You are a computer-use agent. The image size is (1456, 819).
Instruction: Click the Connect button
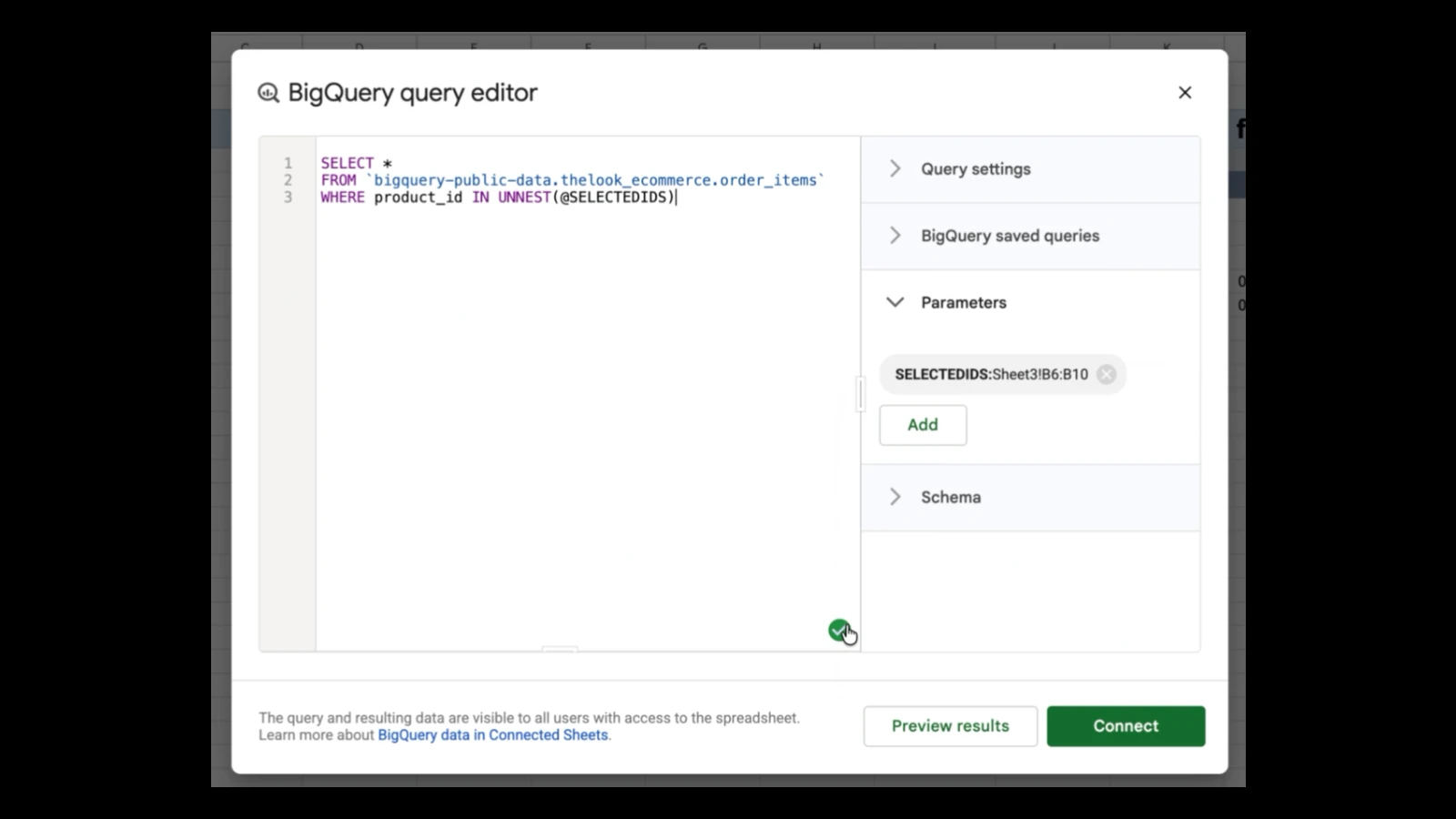tap(1126, 726)
